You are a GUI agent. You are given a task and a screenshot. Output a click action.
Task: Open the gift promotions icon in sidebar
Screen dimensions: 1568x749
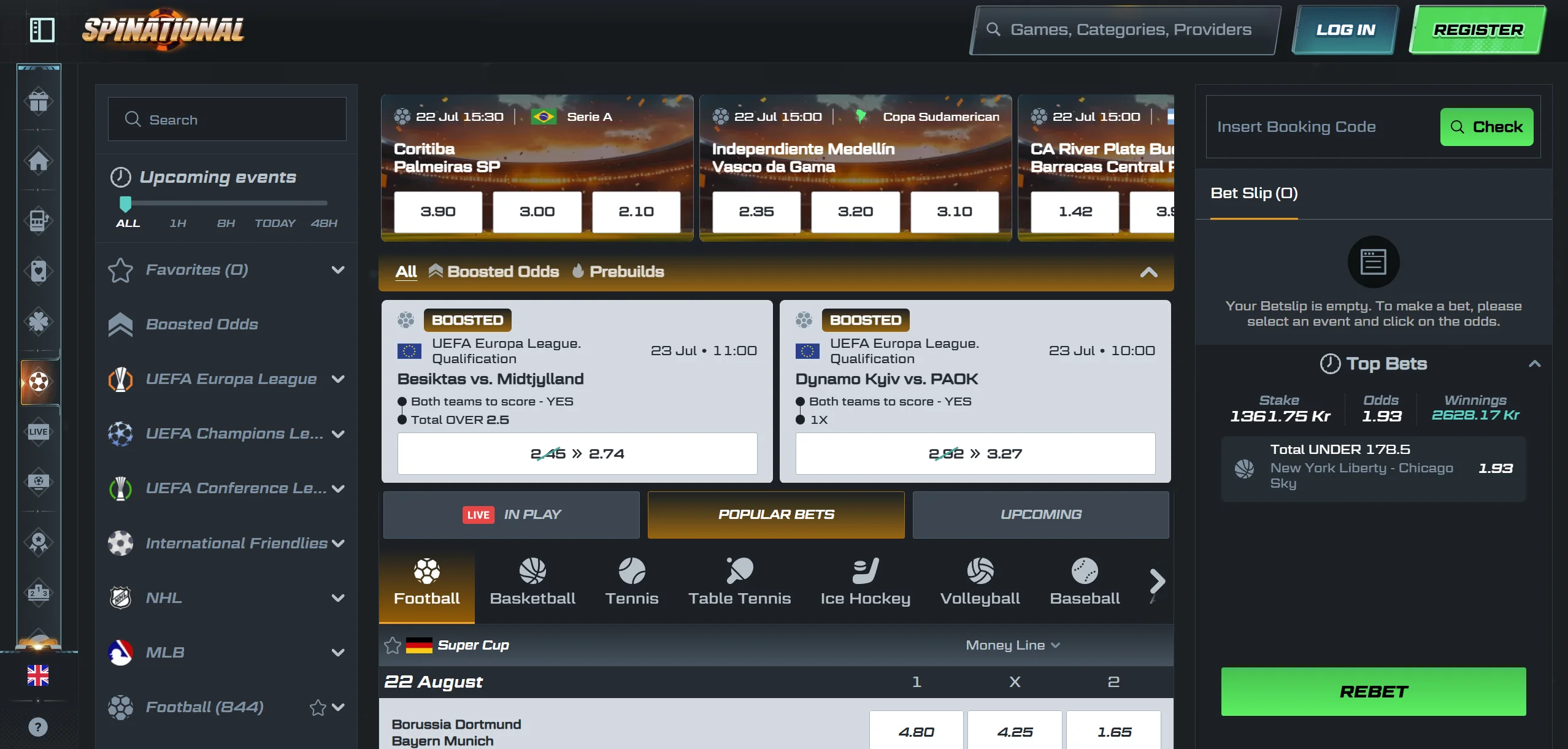[x=39, y=101]
